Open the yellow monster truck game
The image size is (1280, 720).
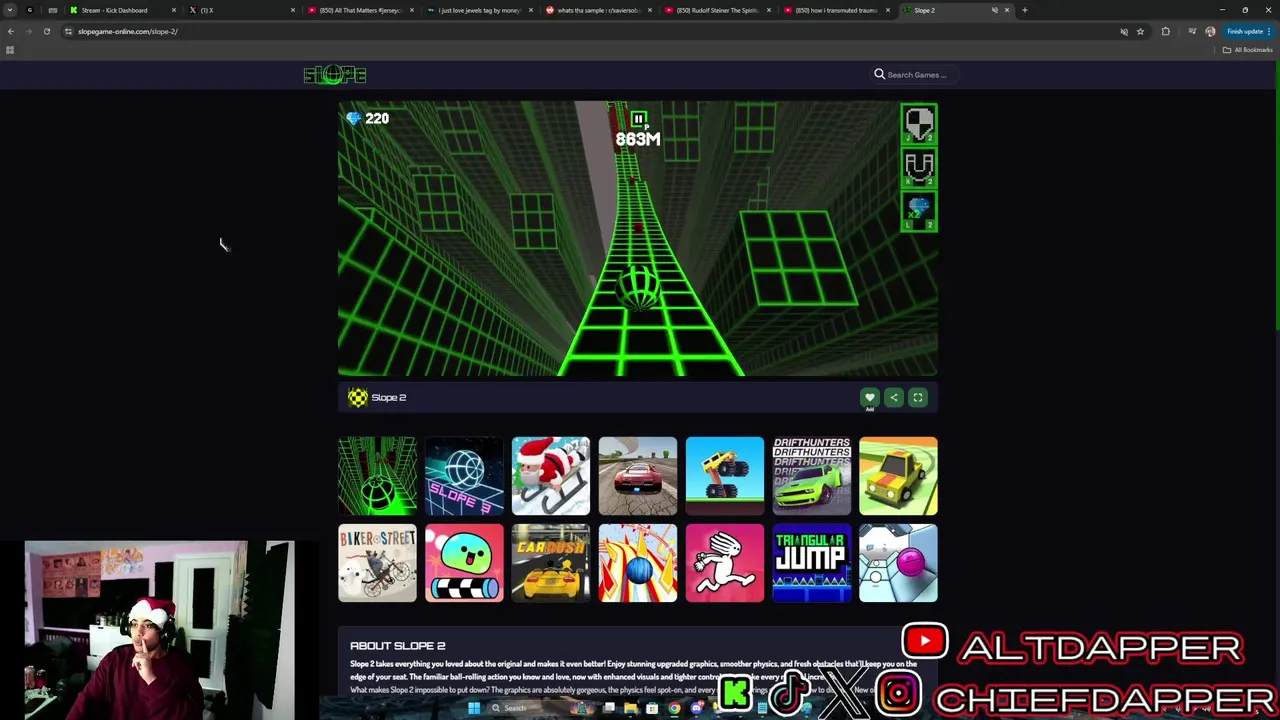click(x=725, y=476)
